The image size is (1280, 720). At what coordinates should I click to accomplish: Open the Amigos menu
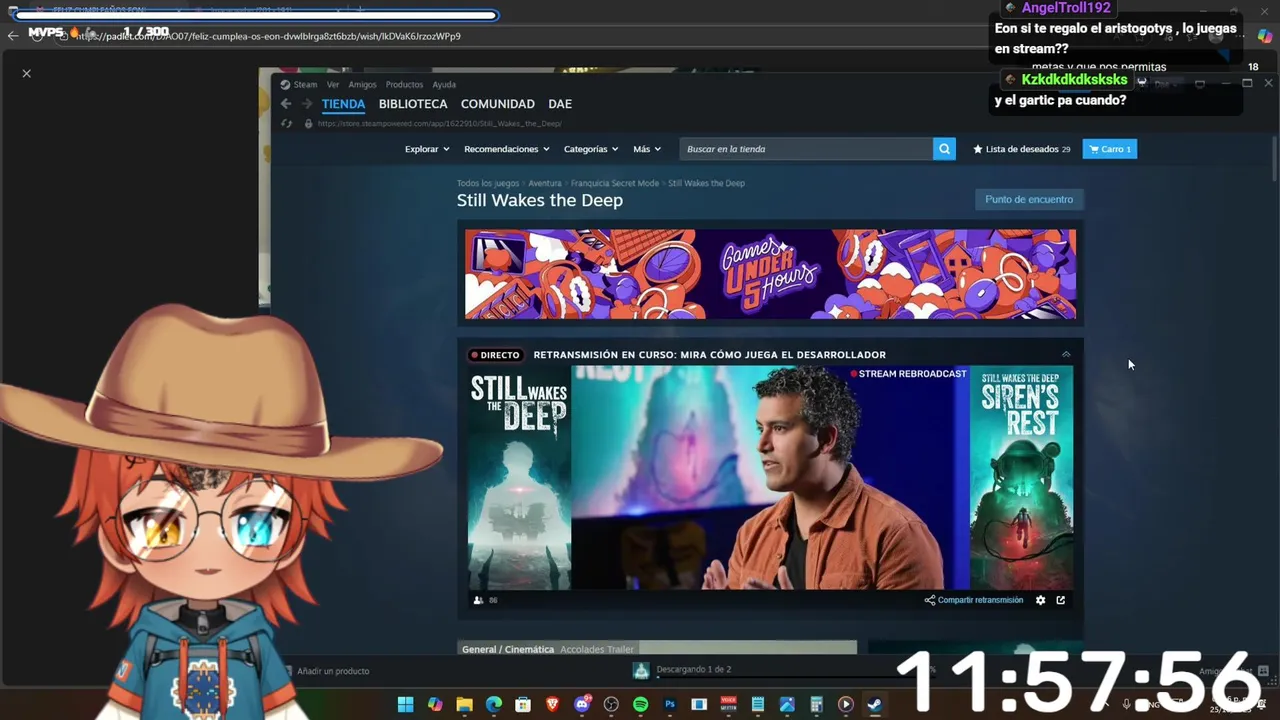[x=362, y=85]
